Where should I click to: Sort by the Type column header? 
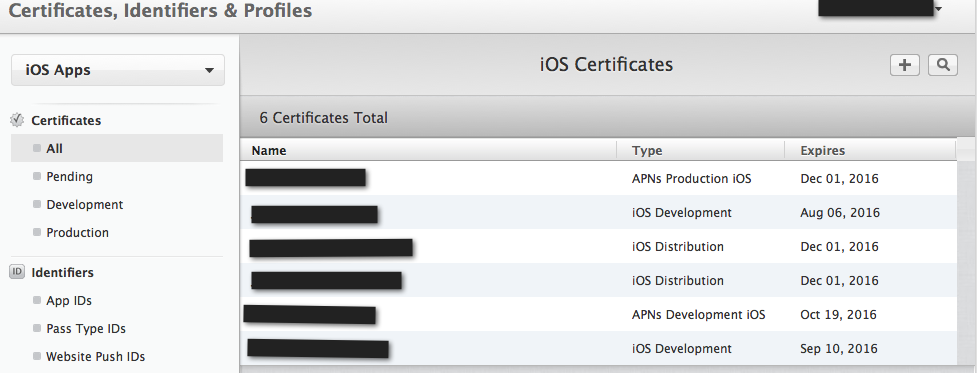click(x=701, y=150)
